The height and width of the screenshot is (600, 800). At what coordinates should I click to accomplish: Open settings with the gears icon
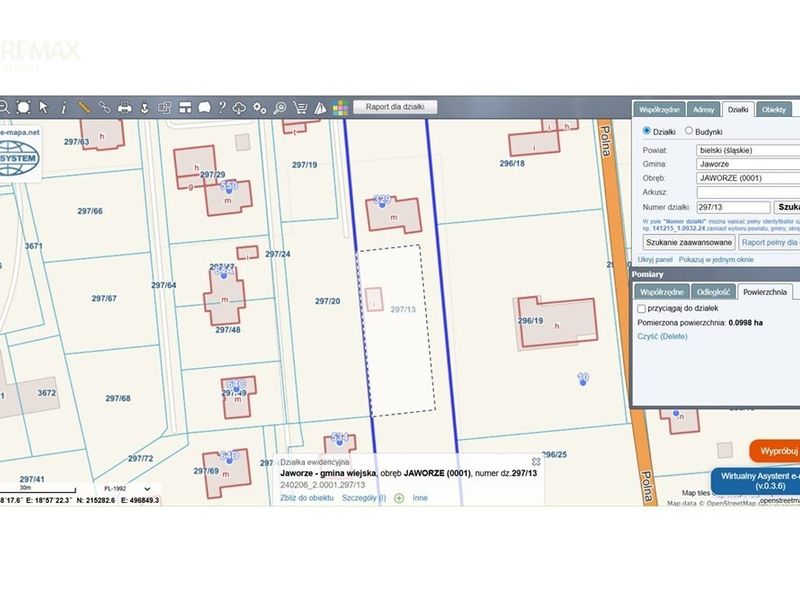tap(260, 108)
